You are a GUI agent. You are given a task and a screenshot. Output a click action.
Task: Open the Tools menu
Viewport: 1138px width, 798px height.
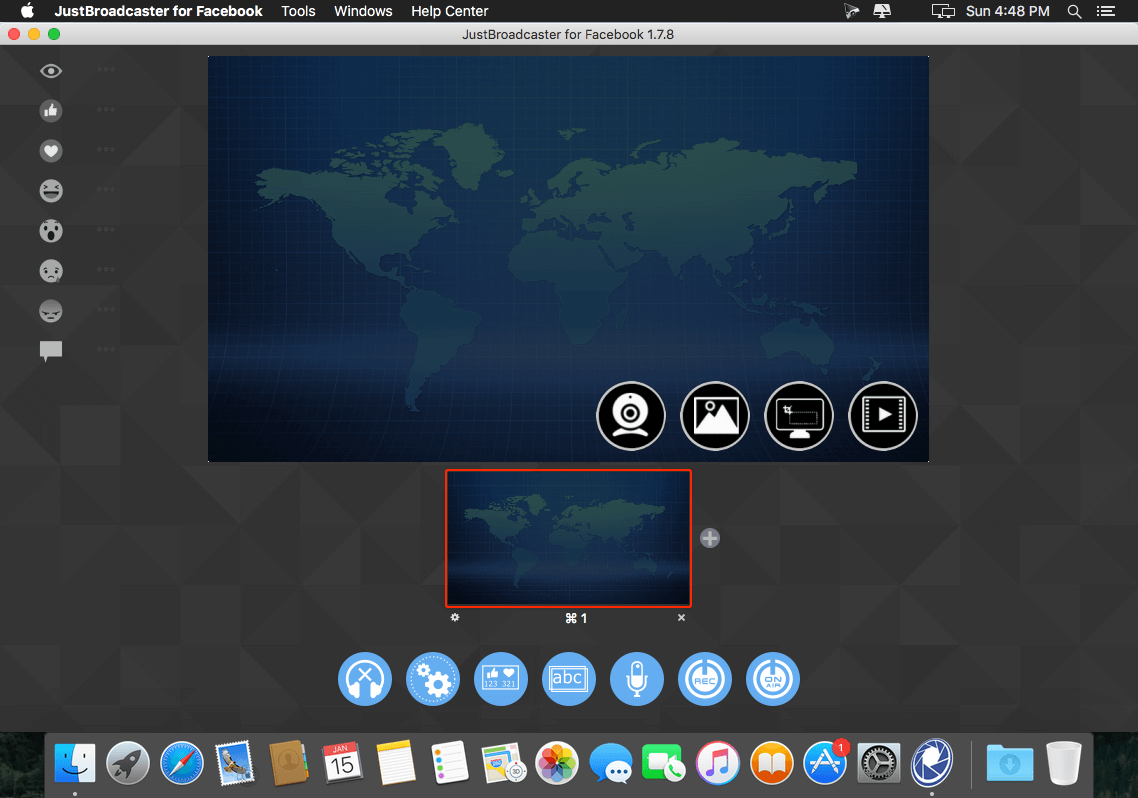pos(298,11)
